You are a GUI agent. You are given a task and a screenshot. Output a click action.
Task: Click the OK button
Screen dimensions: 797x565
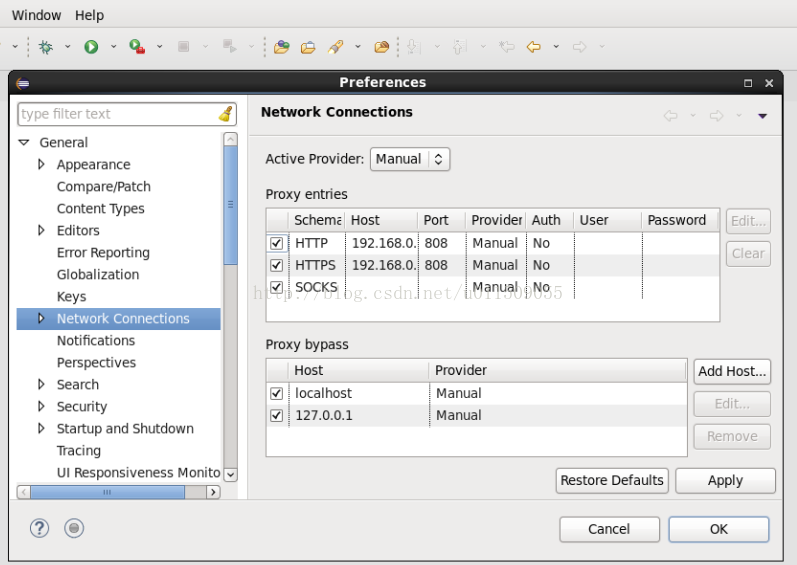pyautogui.click(x=719, y=529)
